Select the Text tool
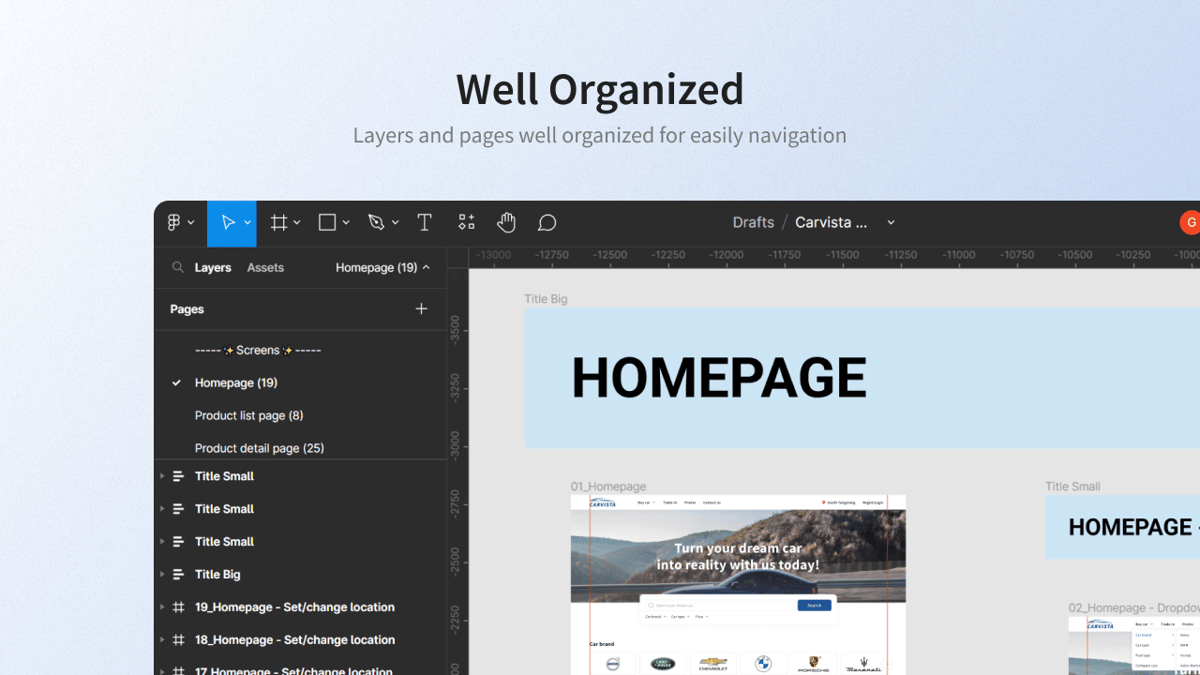This screenshot has height=675, width=1200. coord(424,222)
